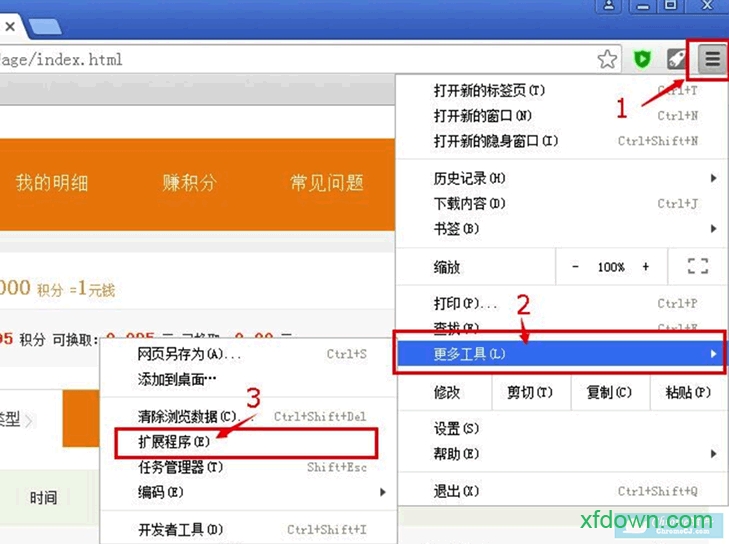The height and width of the screenshot is (544, 729).
Task: Click the 常见问题 page tab
Action: 327,182
